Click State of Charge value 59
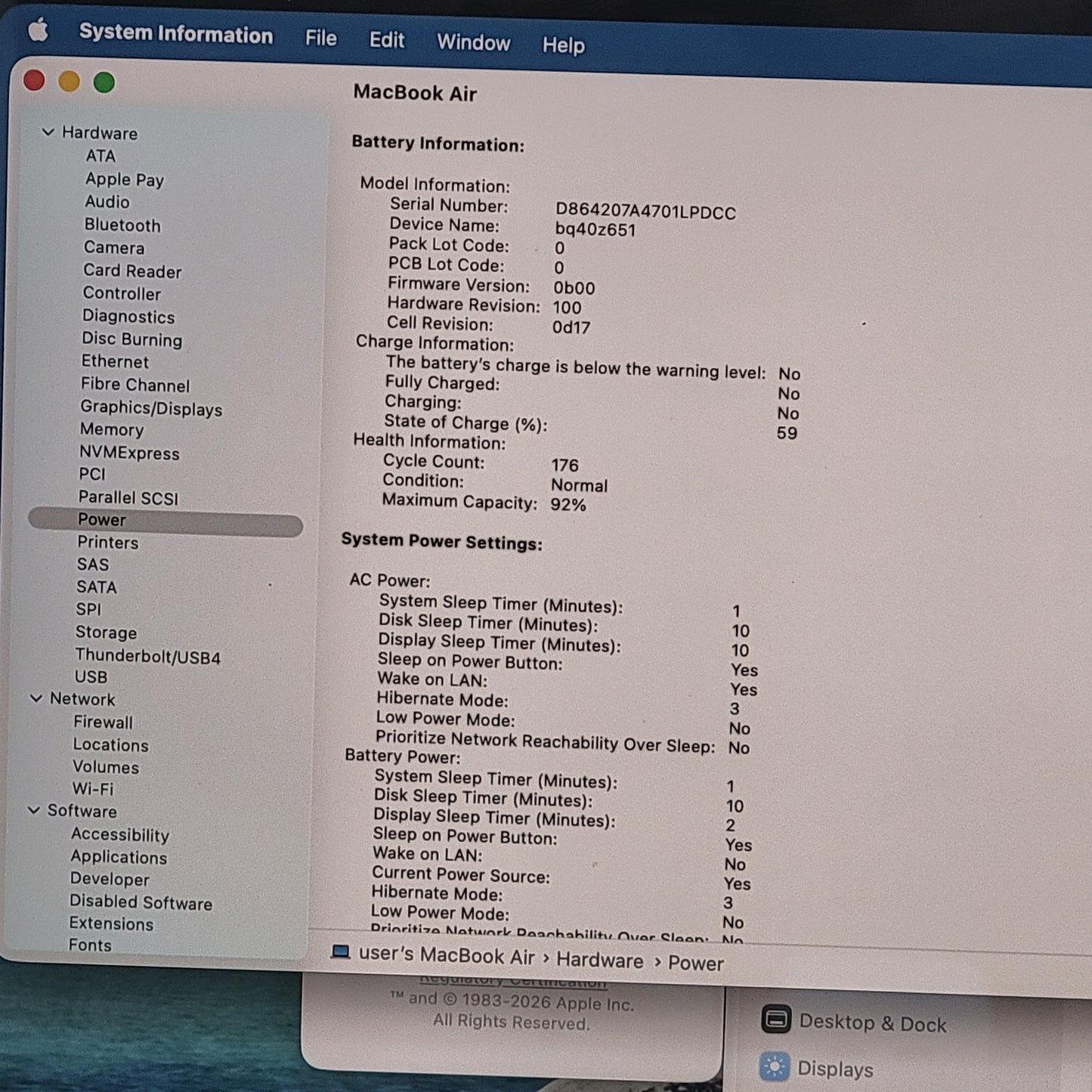1092x1092 pixels. pos(787,433)
